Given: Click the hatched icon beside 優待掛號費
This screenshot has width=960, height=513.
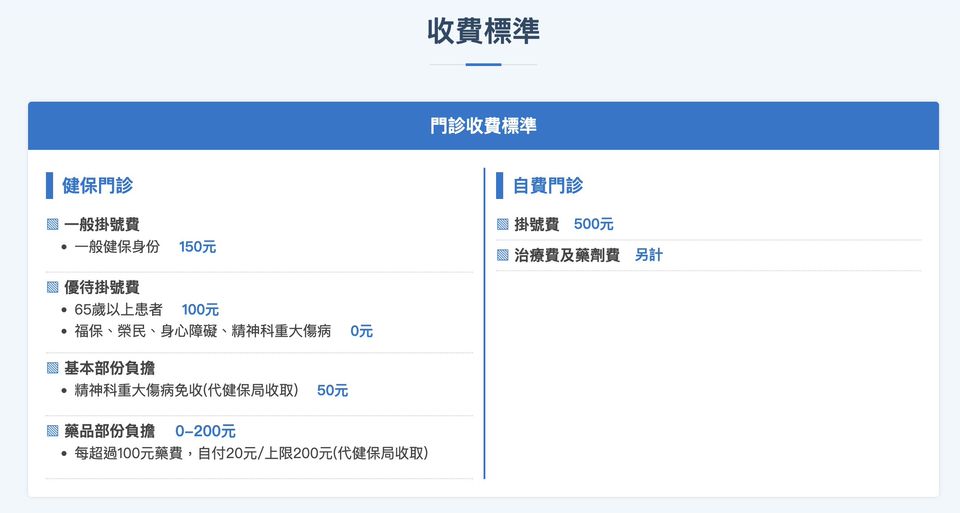Looking at the screenshot, I should [x=53, y=288].
